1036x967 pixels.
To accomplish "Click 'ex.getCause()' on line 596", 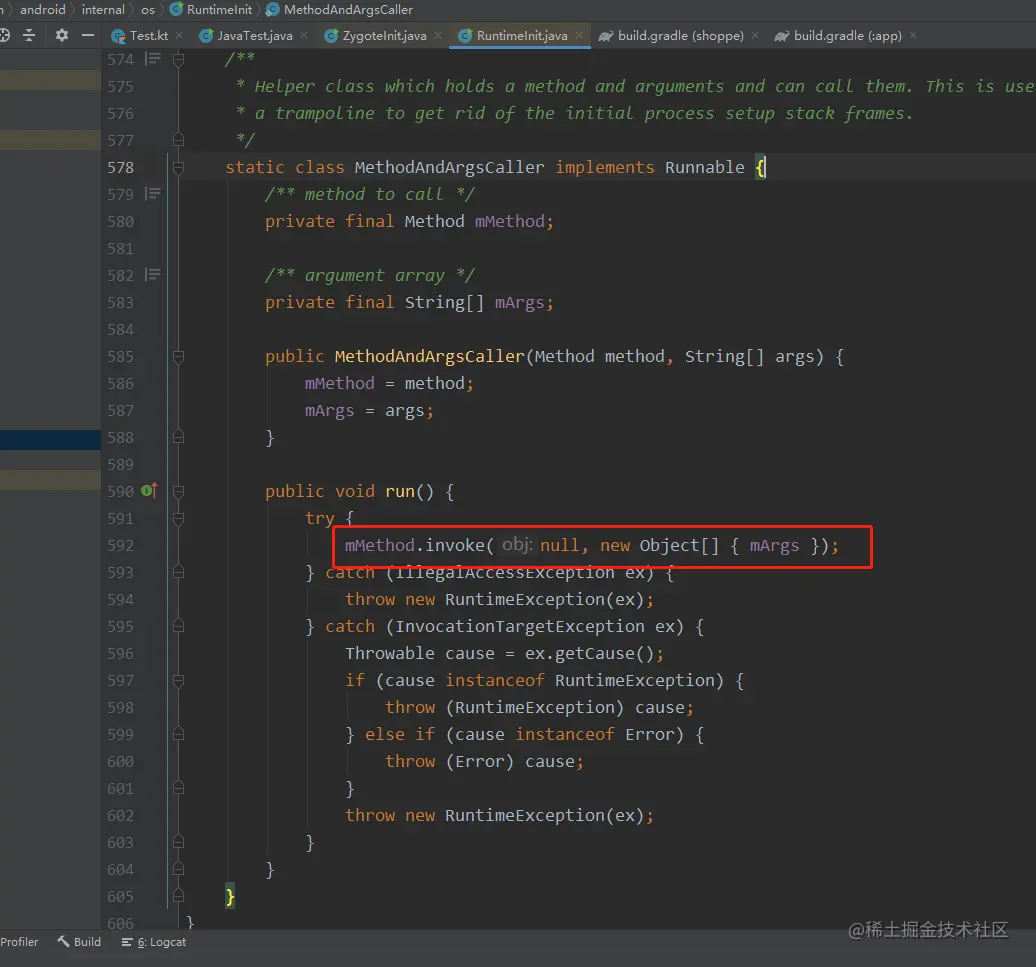I will [x=589, y=653].
